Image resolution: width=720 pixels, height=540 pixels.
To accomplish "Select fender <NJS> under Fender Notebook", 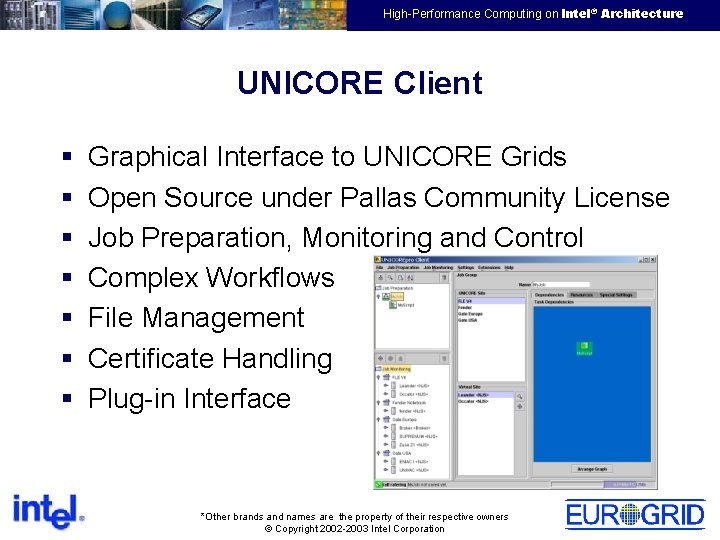I will tap(412, 411).
